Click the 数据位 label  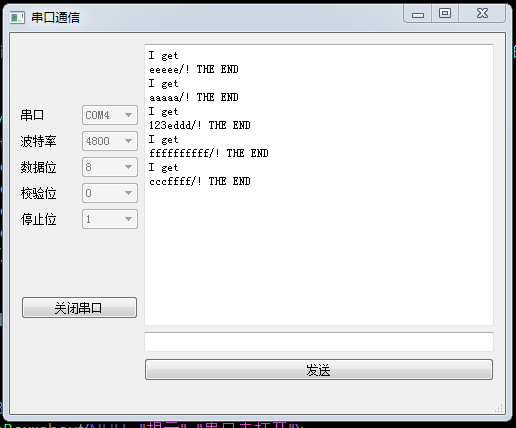pos(38,167)
